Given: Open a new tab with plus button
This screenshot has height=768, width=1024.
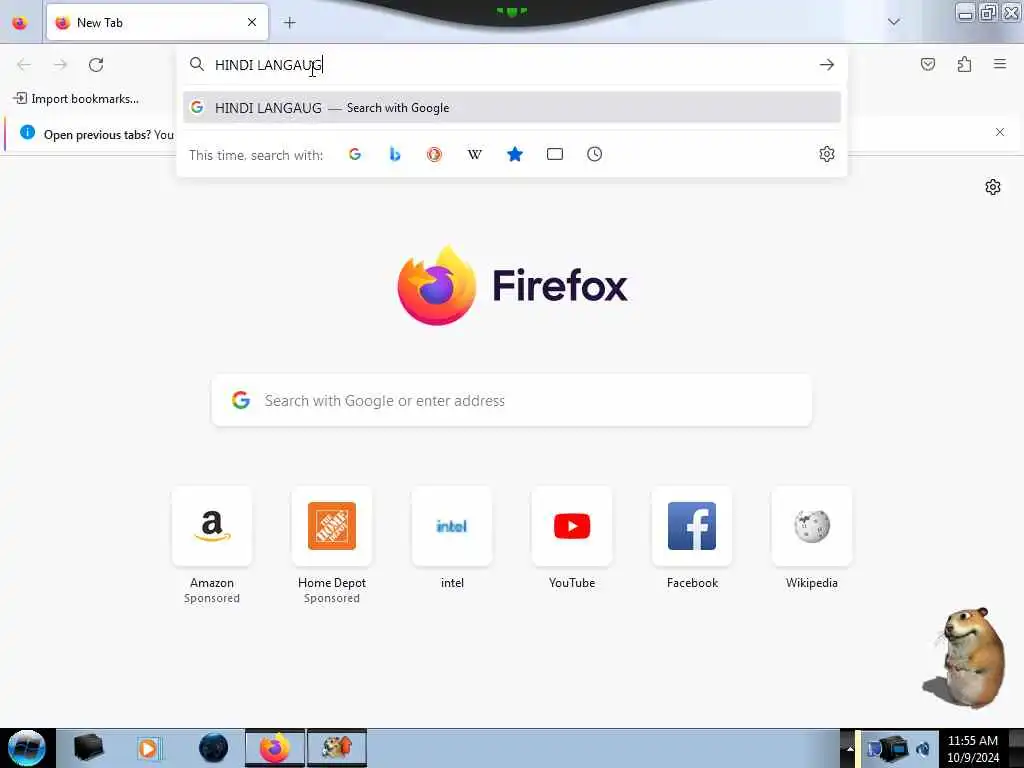Looking at the screenshot, I should [290, 23].
